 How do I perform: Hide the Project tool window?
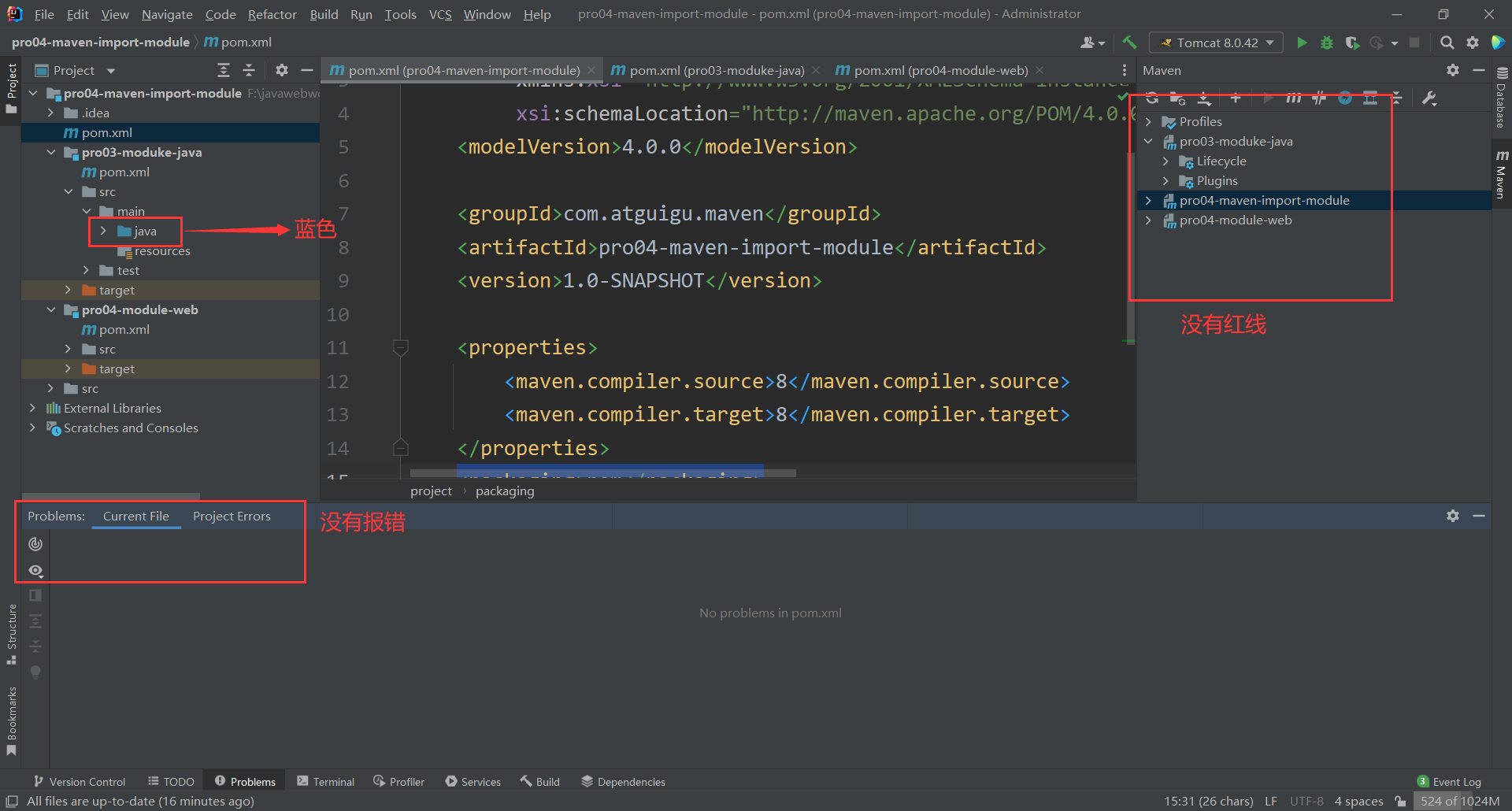coord(307,70)
